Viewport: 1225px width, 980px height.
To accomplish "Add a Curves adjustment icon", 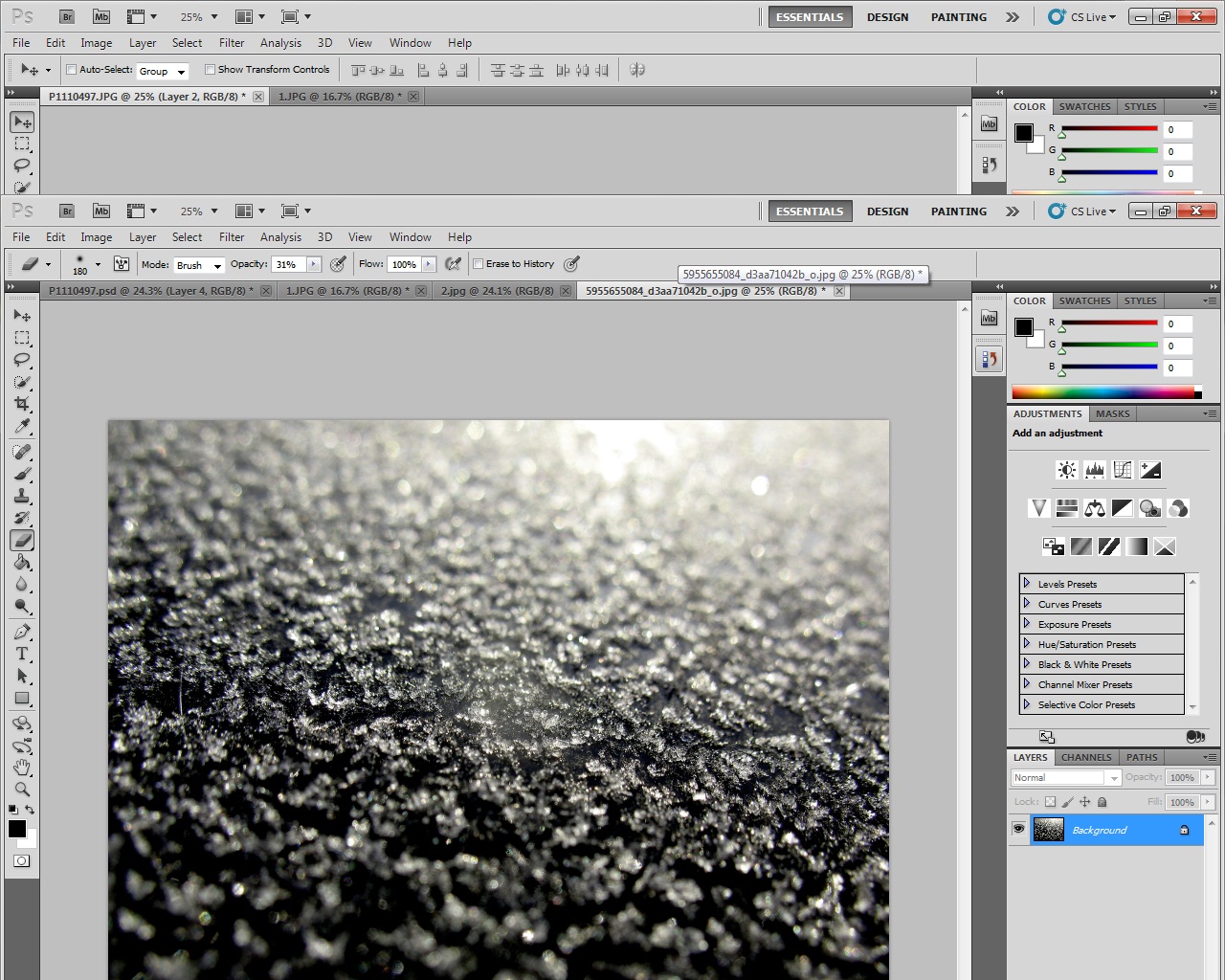I will (1123, 470).
